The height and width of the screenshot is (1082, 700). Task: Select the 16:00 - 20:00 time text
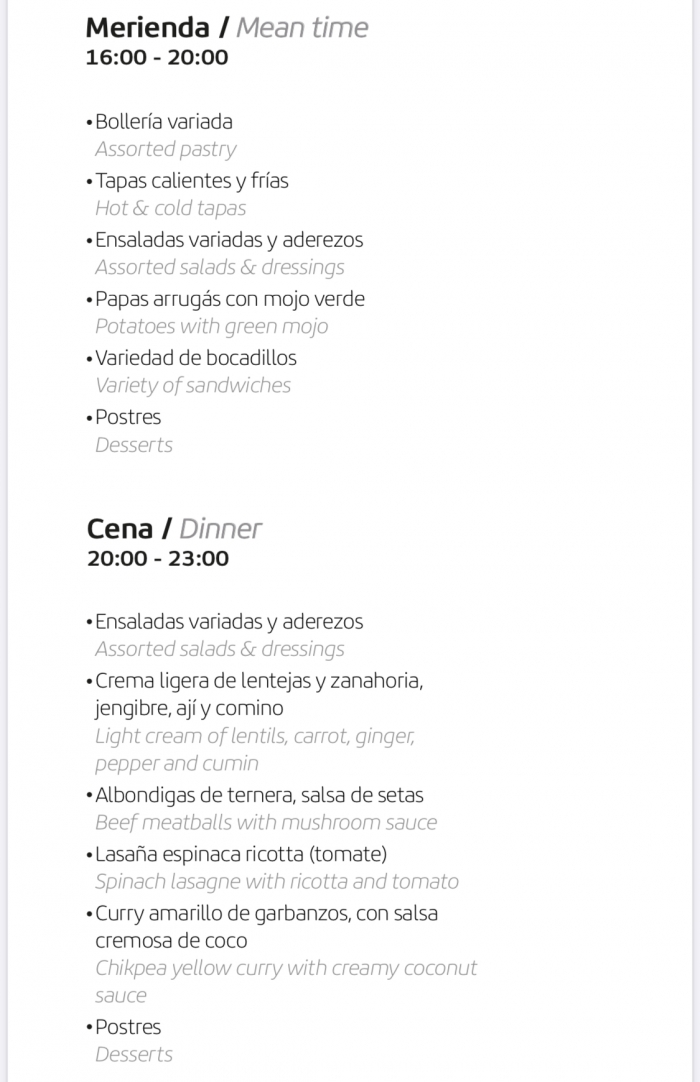[157, 57]
